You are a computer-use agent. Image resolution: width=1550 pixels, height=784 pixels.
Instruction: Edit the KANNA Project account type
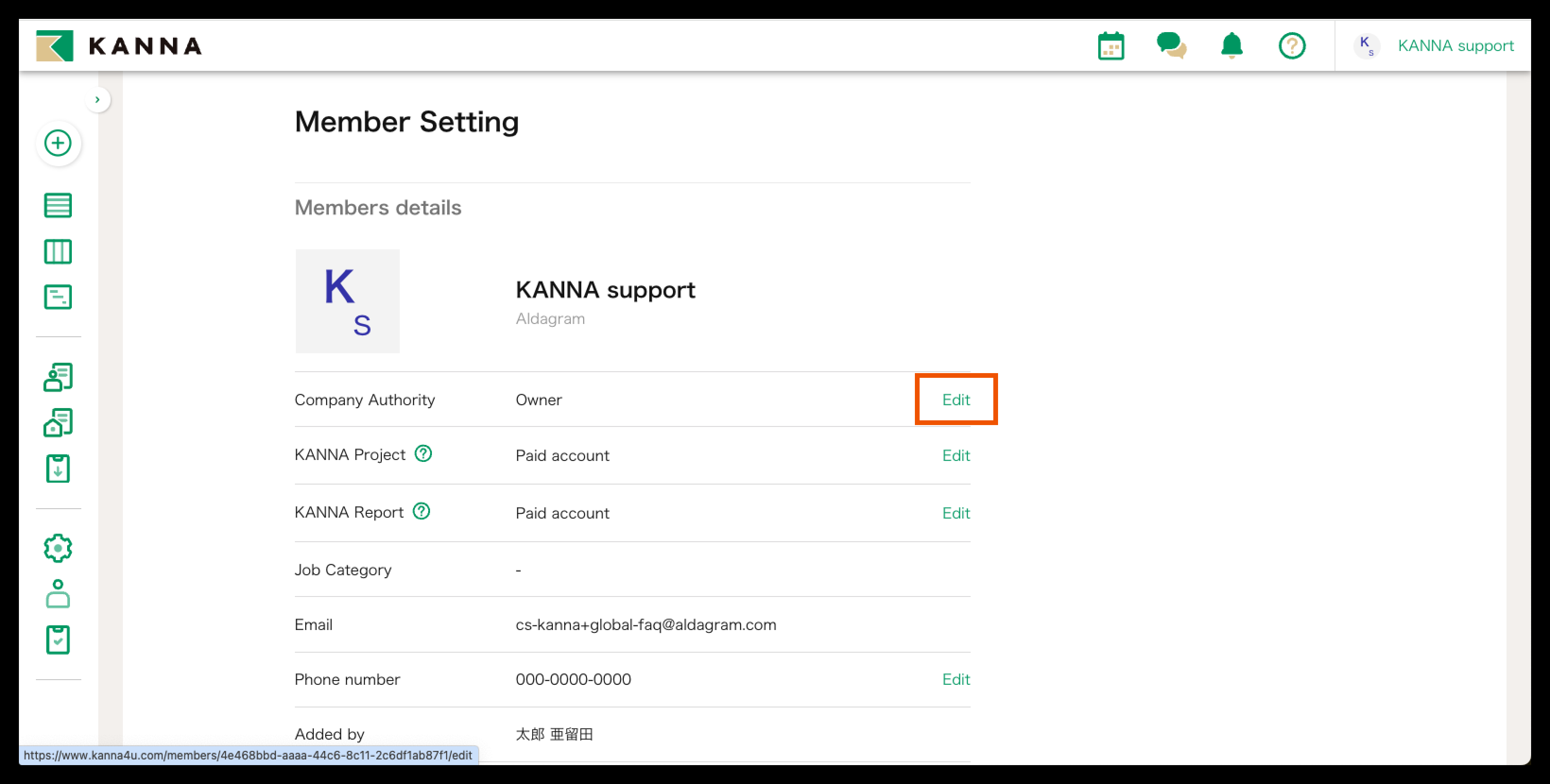(x=956, y=456)
